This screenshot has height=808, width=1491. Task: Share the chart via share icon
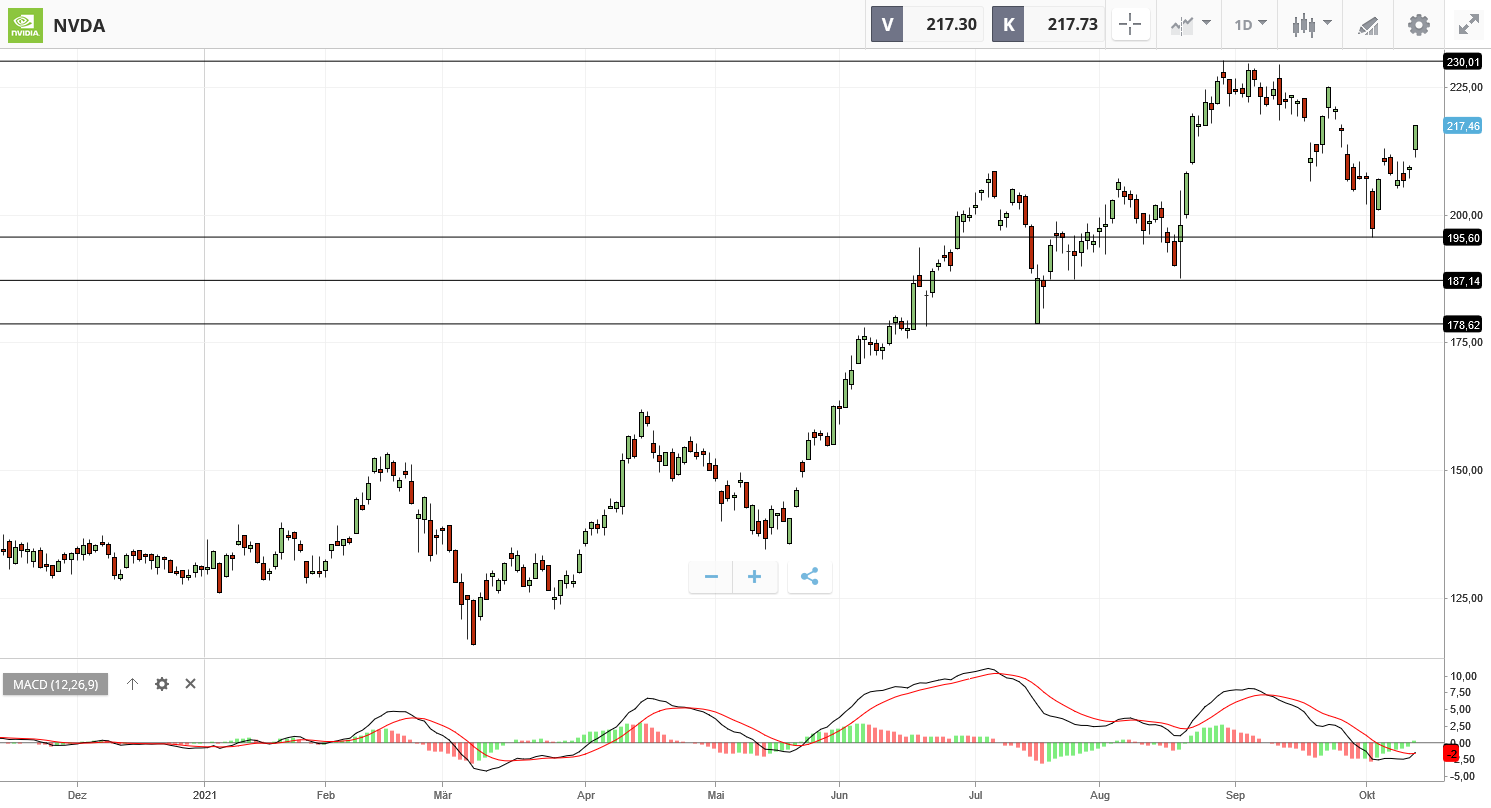tap(810, 577)
